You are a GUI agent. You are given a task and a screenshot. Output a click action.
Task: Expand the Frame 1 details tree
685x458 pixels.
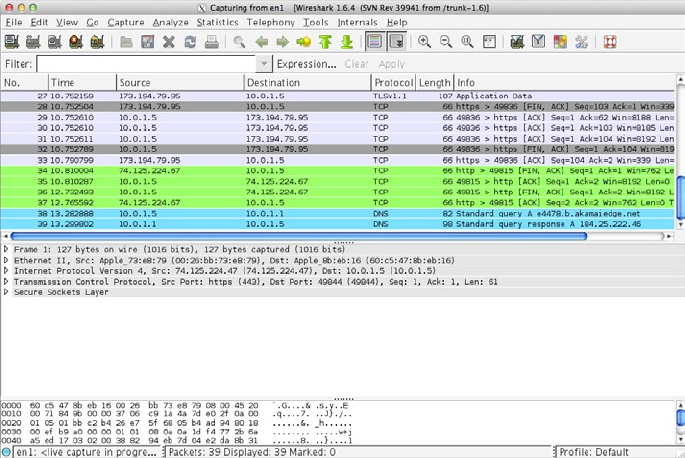pyautogui.click(x=6, y=250)
